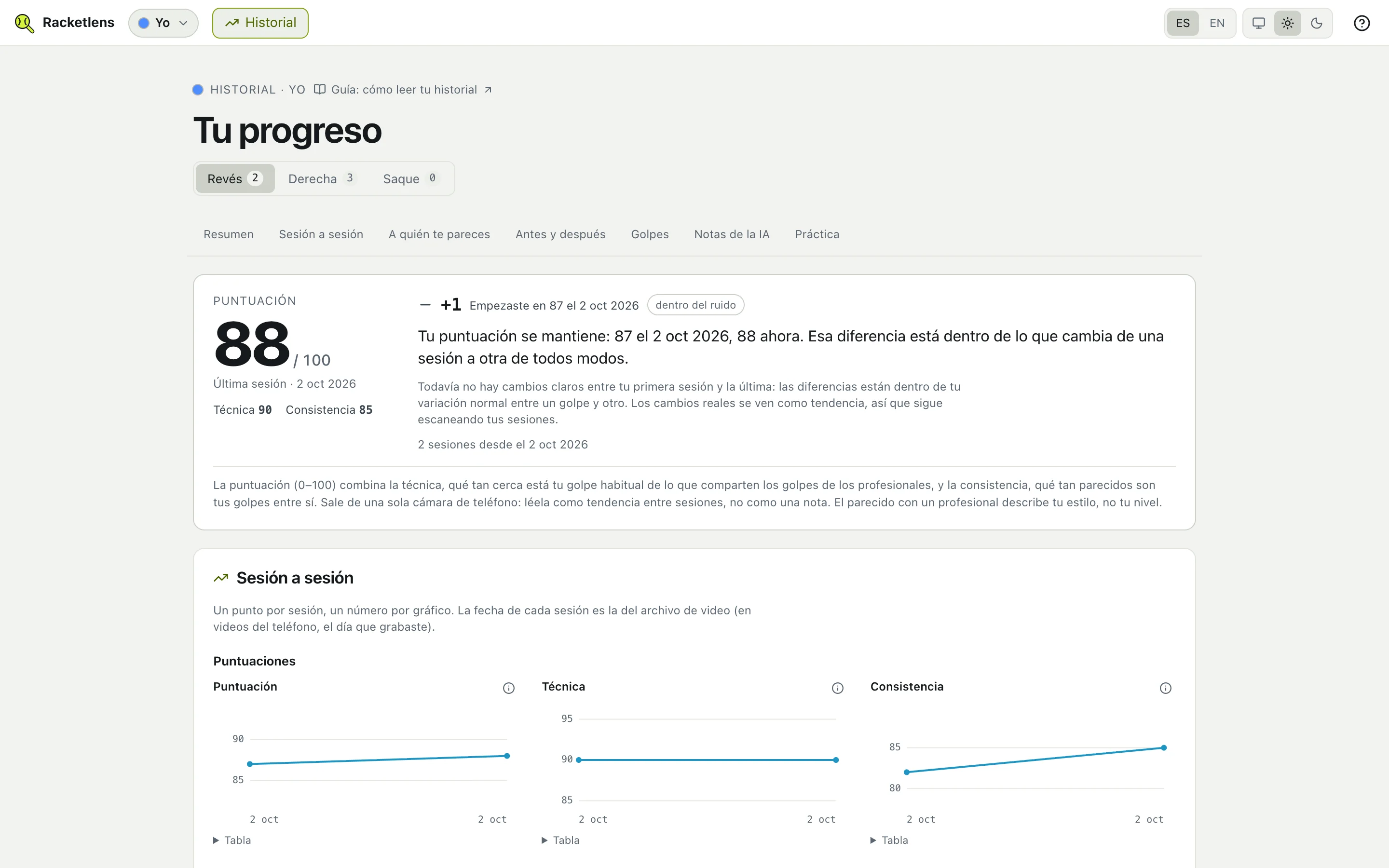This screenshot has width=1389, height=868.
Task: Click '2 sesiones desde el 2 oct 2026'
Action: (x=503, y=444)
